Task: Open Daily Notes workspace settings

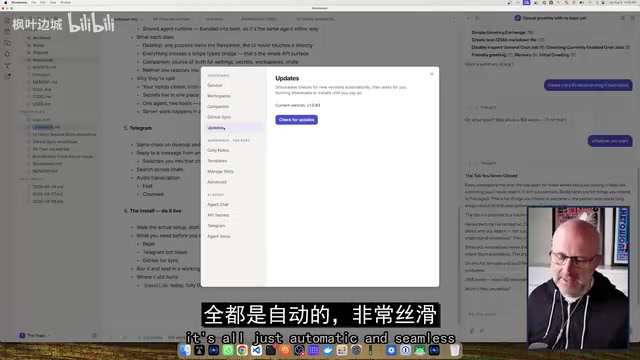Action: [218, 150]
